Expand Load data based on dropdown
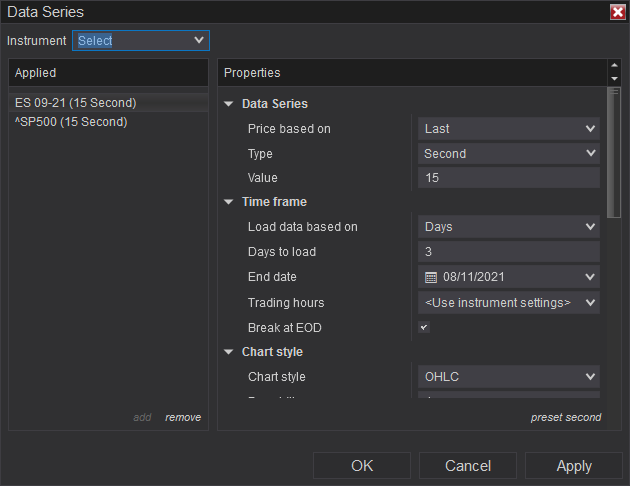Viewport: 630px width, 486px height. click(509, 226)
